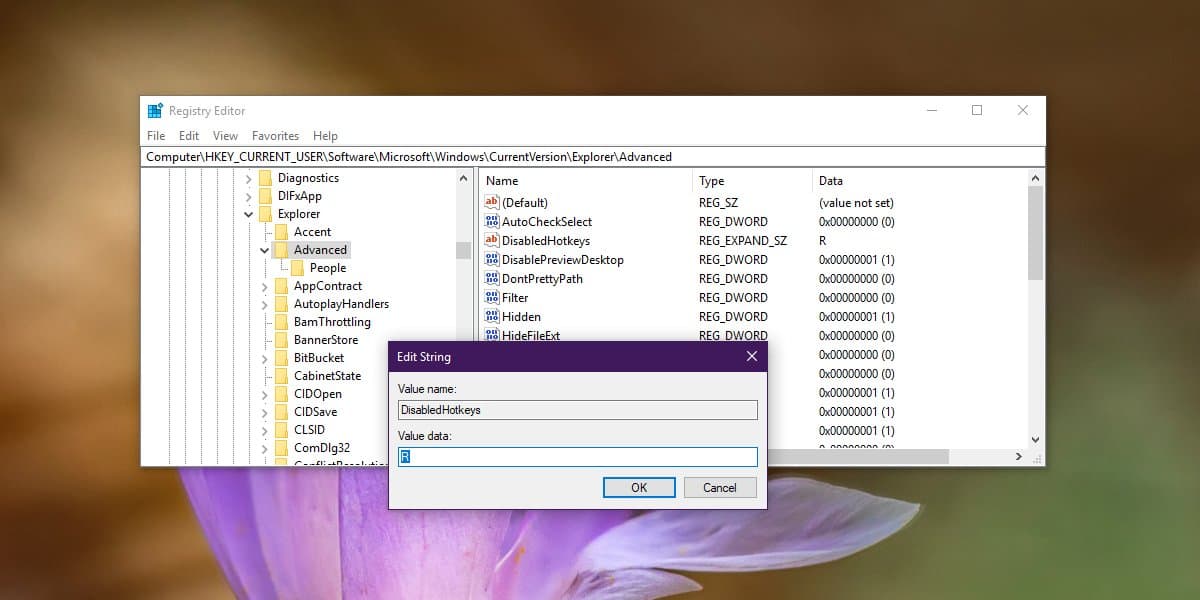The image size is (1200, 600).
Task: Open the Favorites menu
Action: click(x=275, y=136)
